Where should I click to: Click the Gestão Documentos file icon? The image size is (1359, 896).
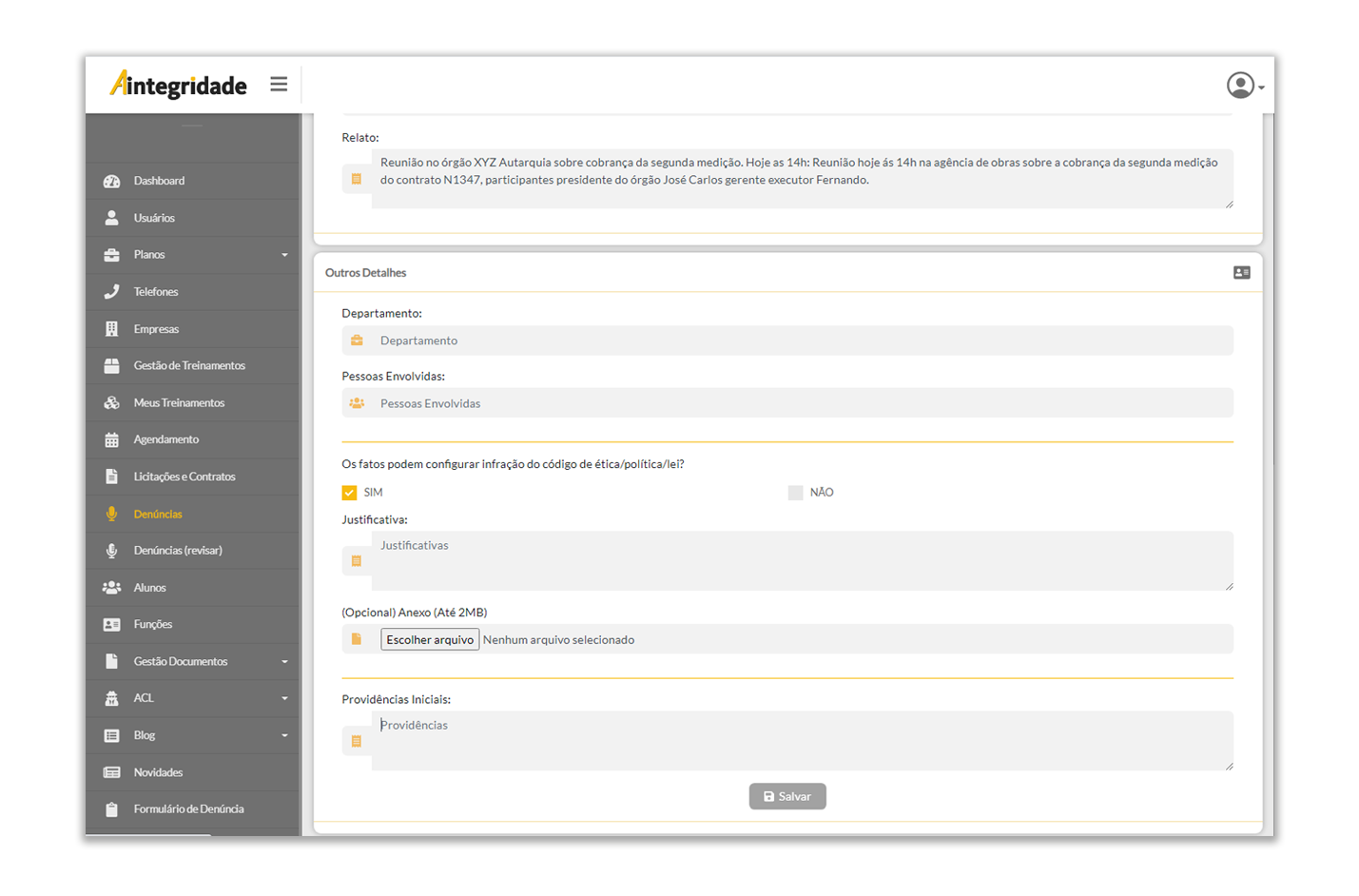111,661
